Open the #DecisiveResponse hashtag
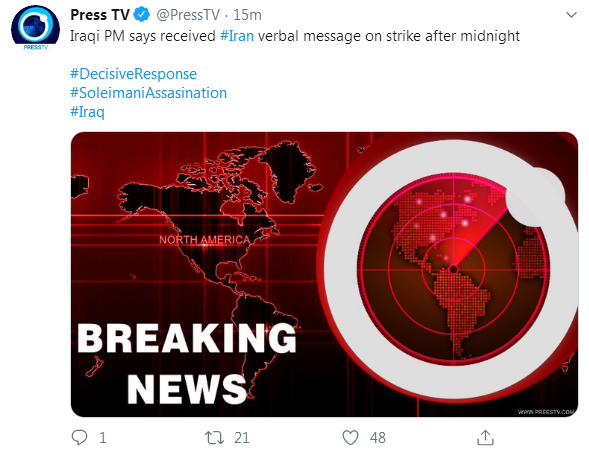This screenshot has height=455, width=589. click(x=133, y=74)
